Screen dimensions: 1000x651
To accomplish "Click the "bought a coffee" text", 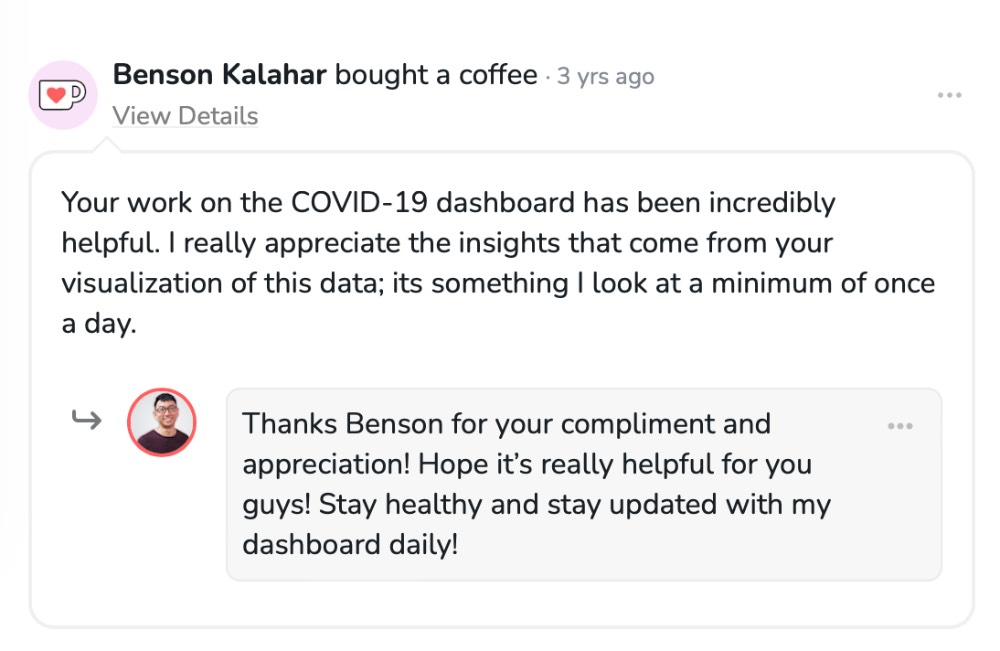I will click(x=436, y=75).
